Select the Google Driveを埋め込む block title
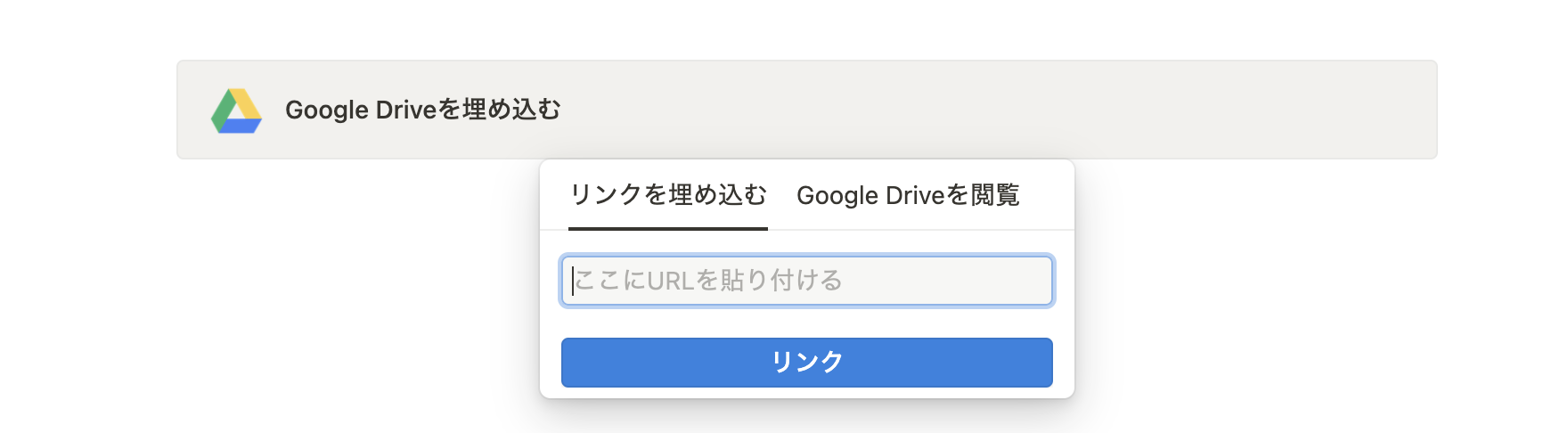This screenshot has height=433, width=1568. (x=423, y=110)
